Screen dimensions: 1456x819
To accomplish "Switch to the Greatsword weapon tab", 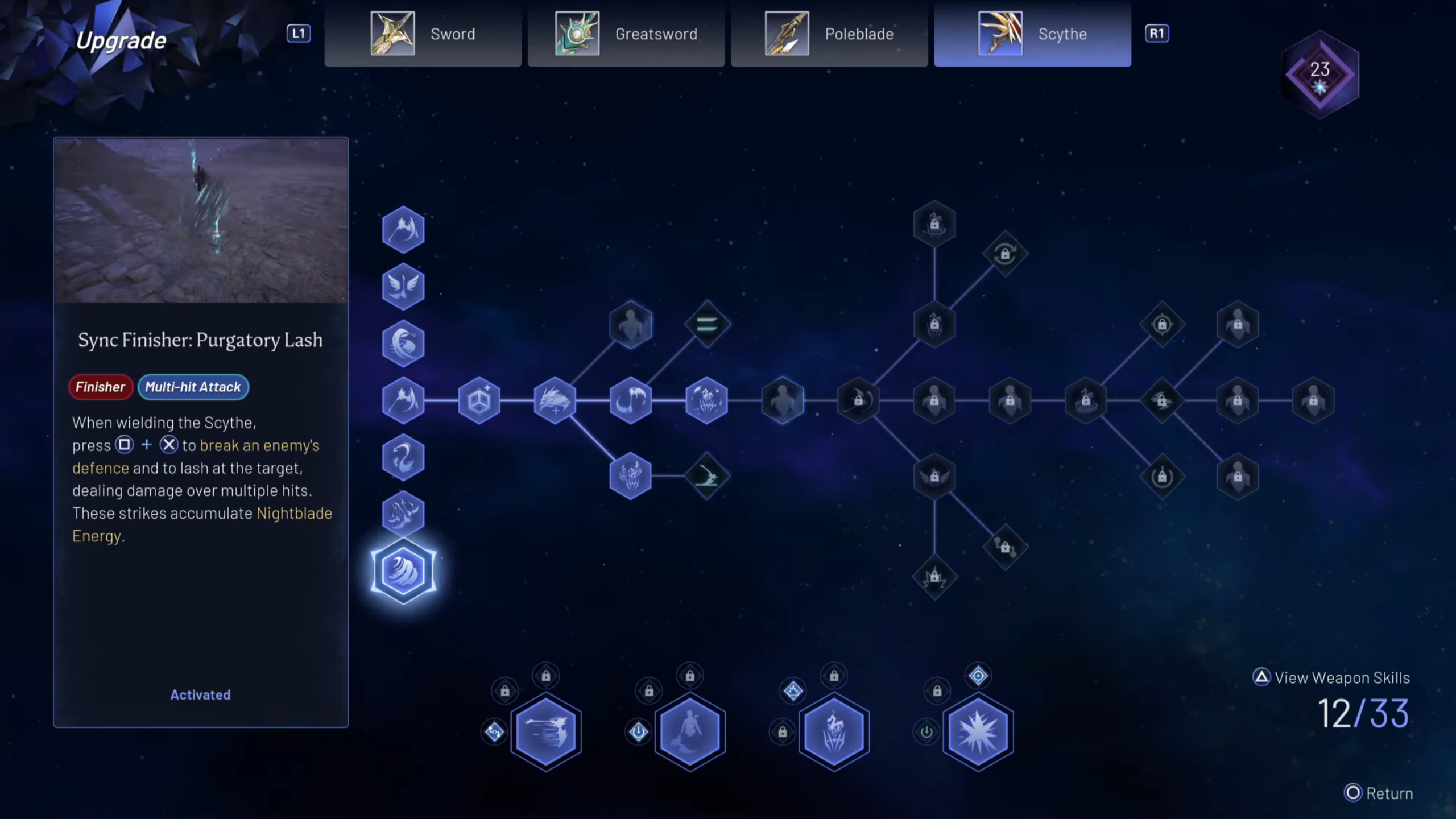I will pos(626,34).
